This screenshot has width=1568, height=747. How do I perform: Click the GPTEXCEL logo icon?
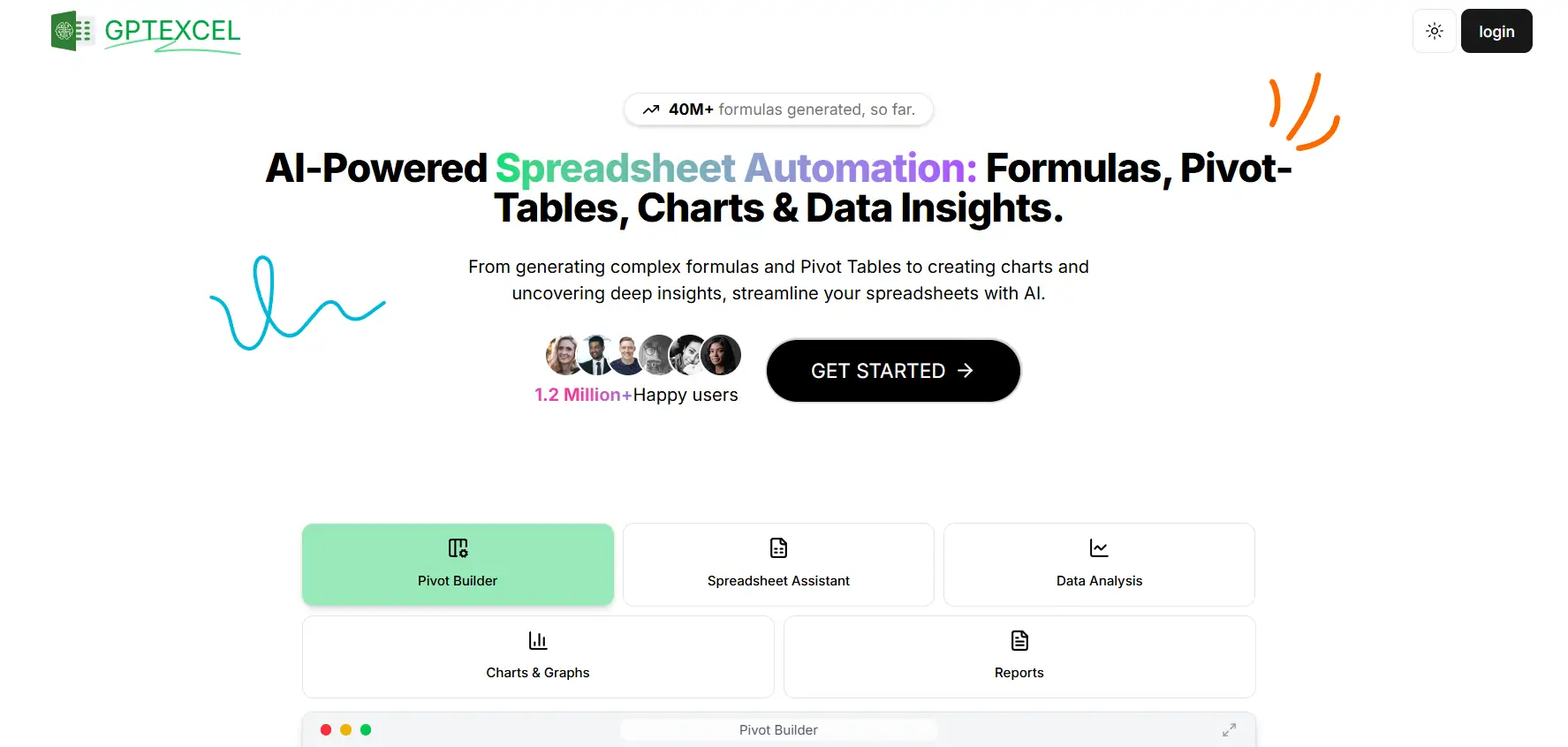point(71,30)
